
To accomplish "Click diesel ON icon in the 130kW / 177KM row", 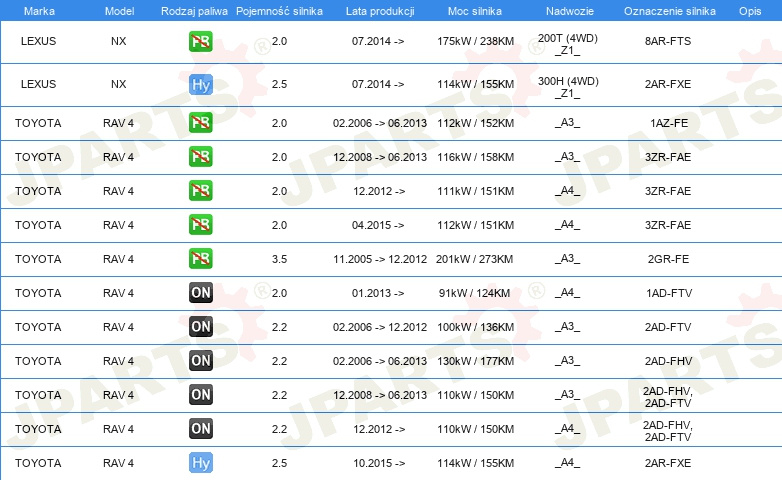I will tap(200, 361).
